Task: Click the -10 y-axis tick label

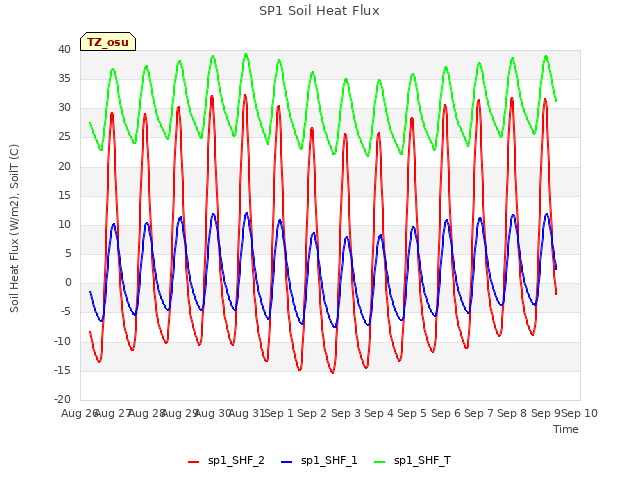Action: (x=63, y=341)
